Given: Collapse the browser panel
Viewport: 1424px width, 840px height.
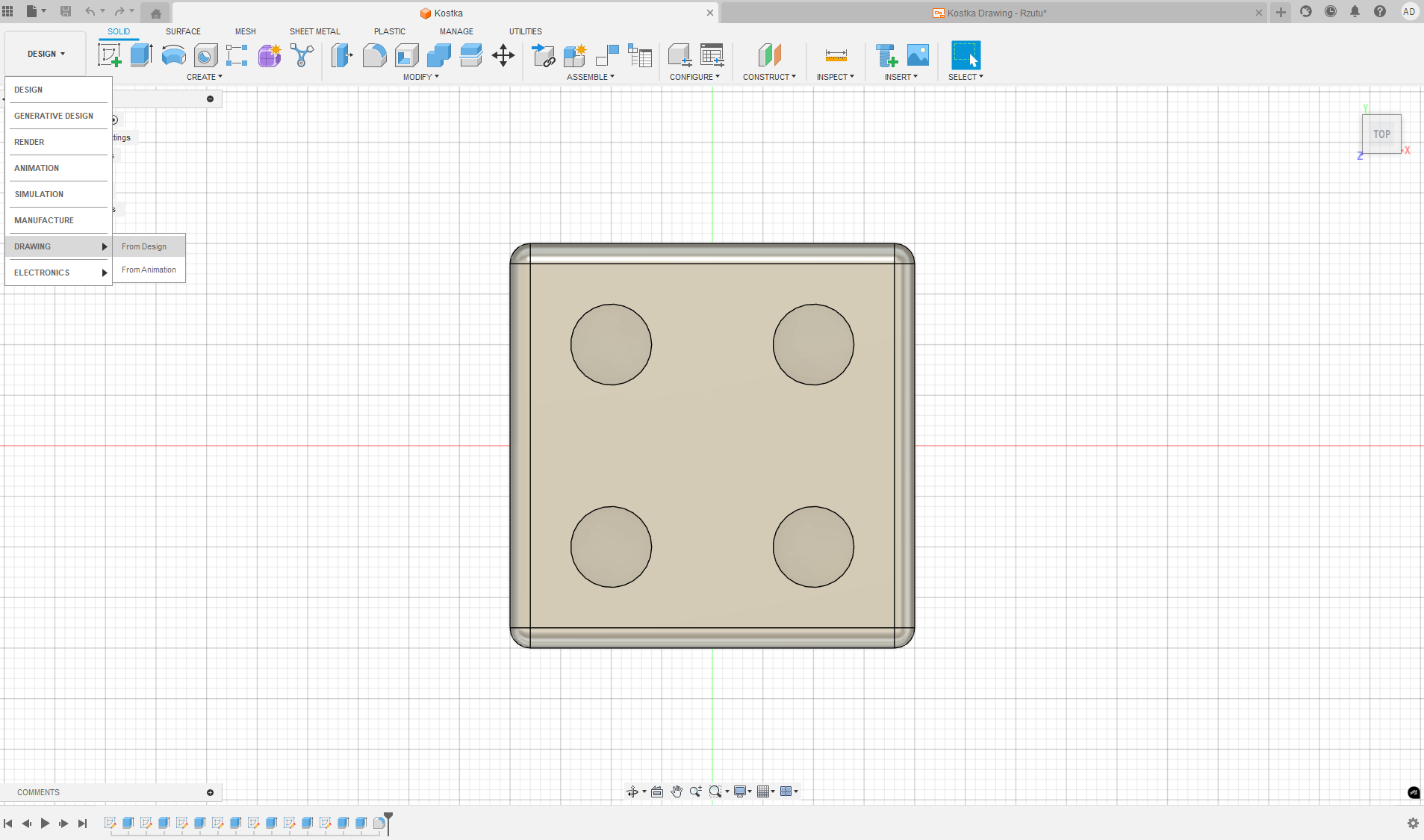Looking at the screenshot, I should coord(210,99).
